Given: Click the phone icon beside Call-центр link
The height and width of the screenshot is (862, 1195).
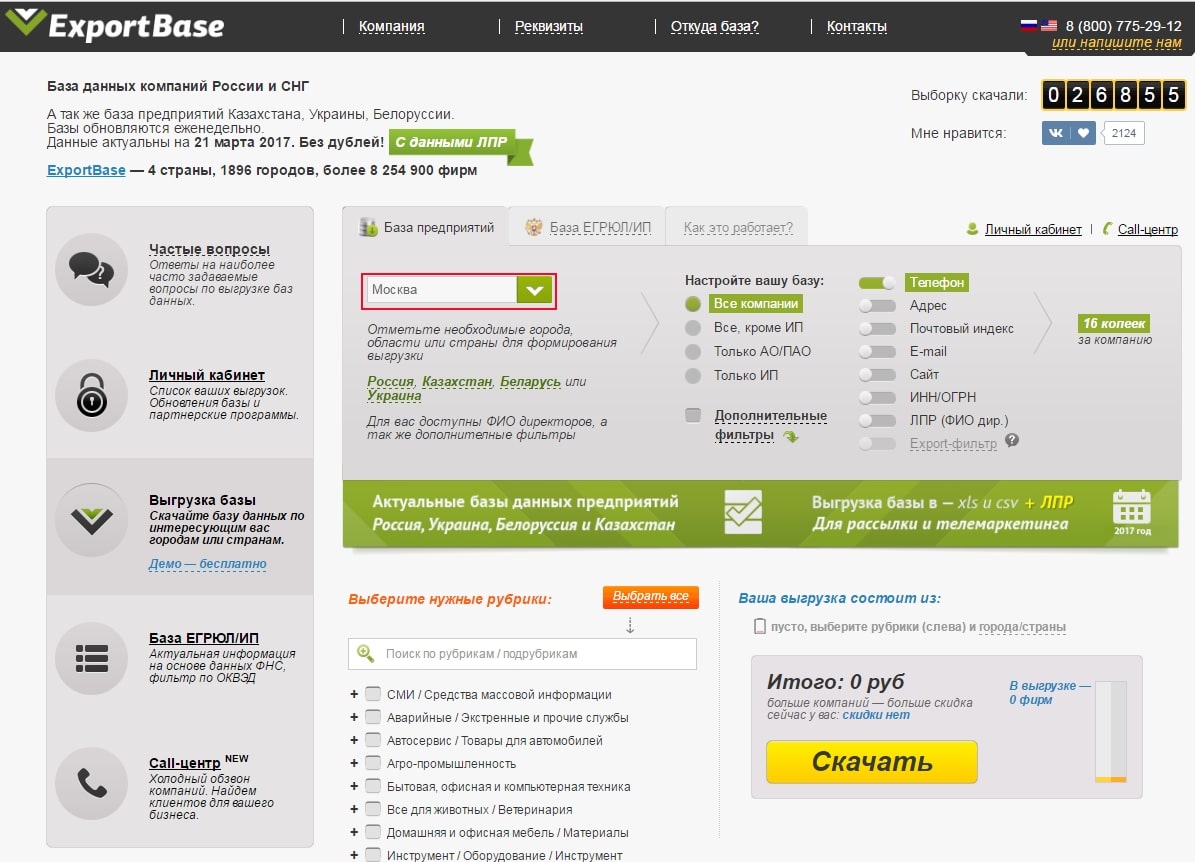Looking at the screenshot, I should pos(1107,229).
